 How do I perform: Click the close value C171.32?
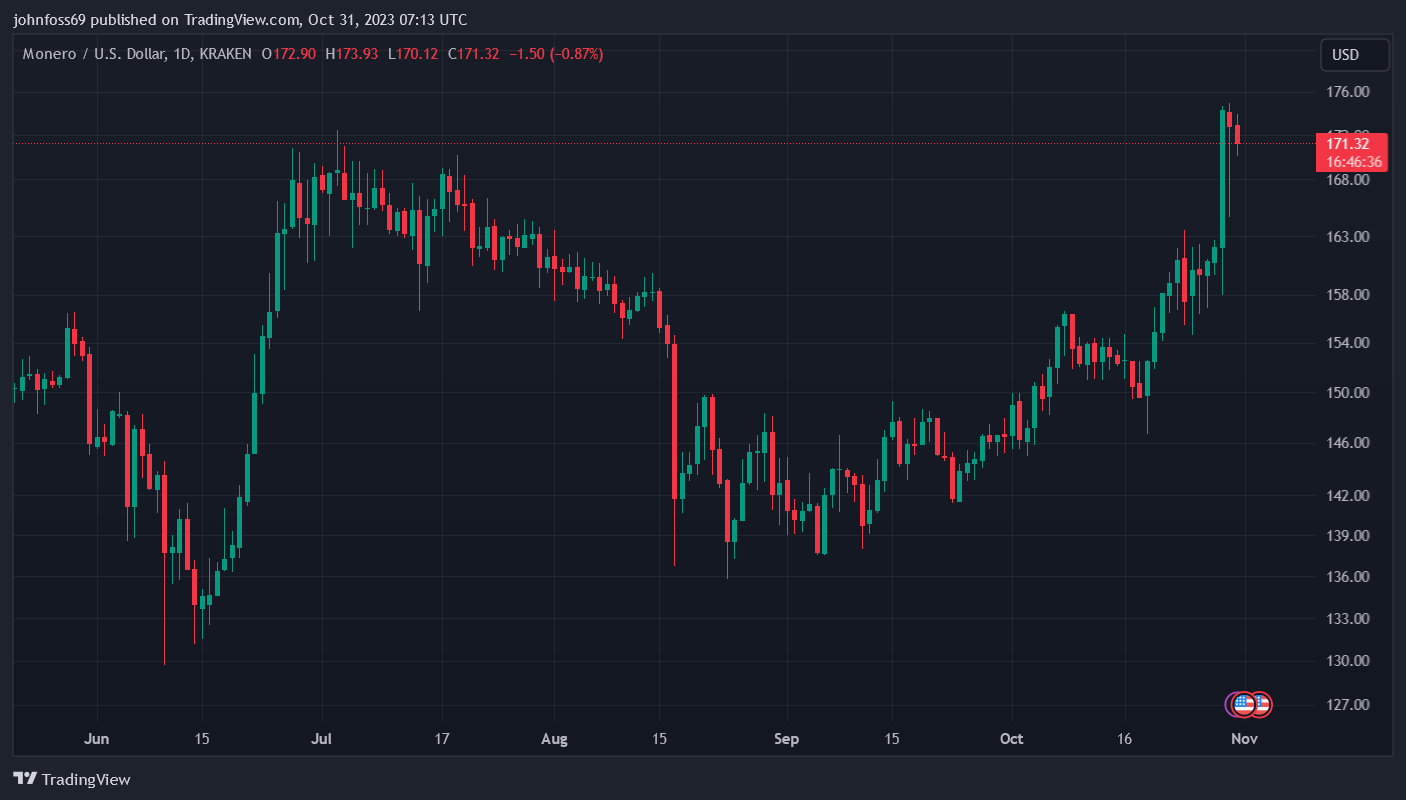(x=473, y=54)
